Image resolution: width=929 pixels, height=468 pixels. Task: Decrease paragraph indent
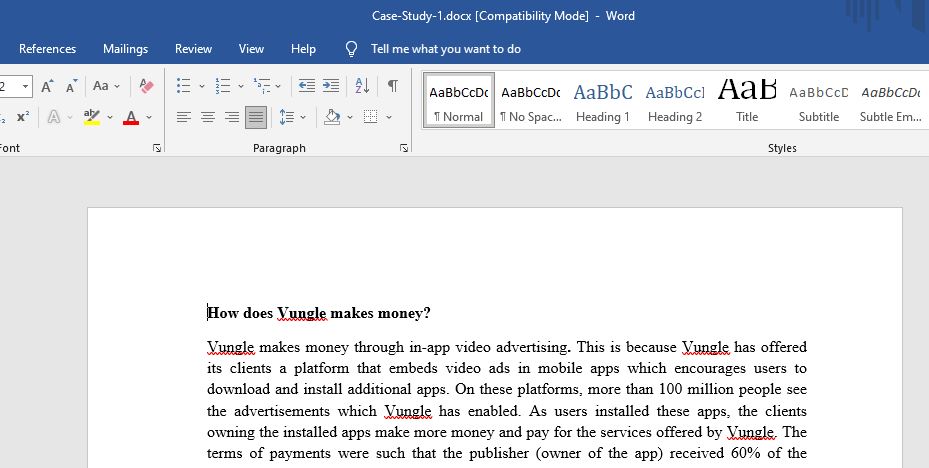(306, 86)
